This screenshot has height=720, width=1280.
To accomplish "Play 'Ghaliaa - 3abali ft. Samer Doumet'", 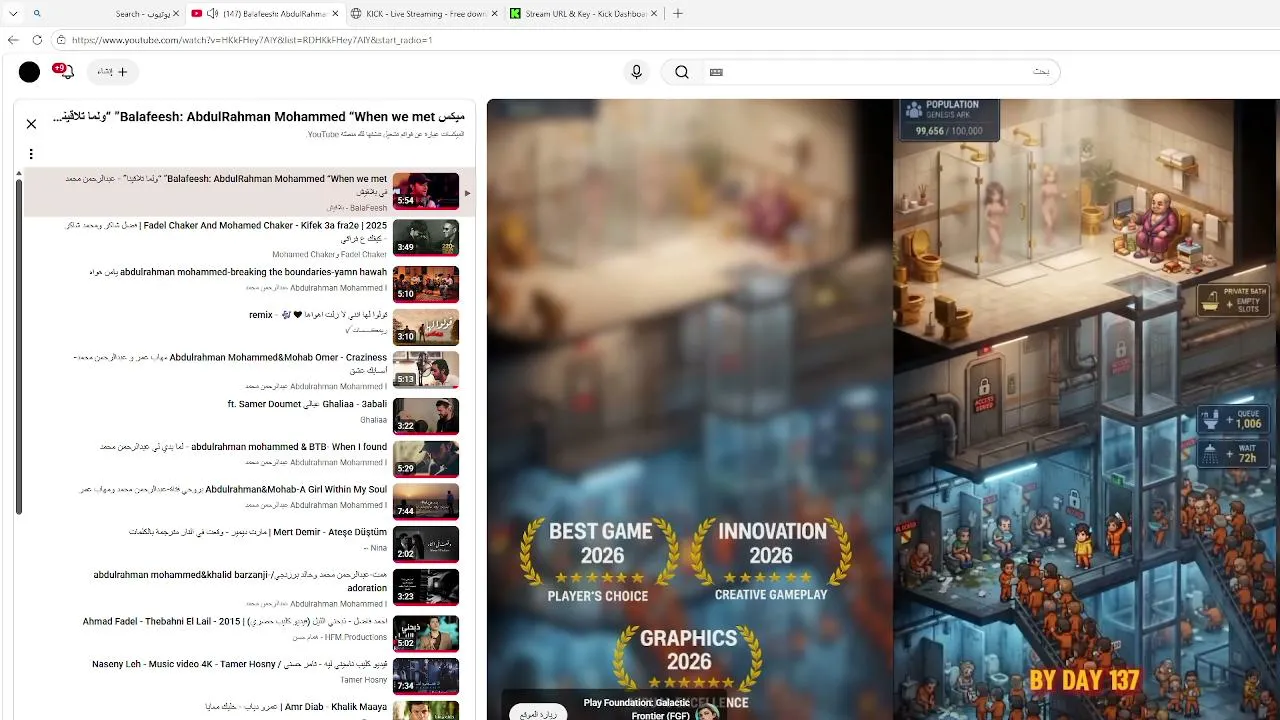I will 307,405.
